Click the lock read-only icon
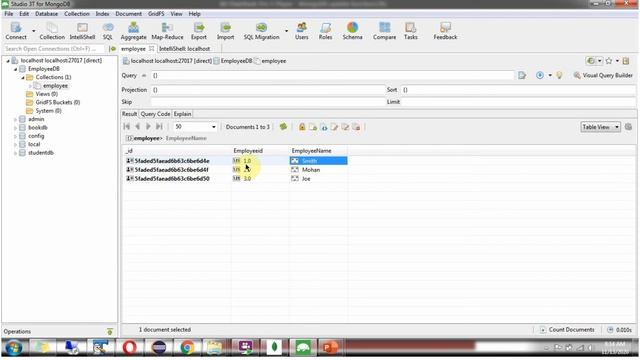Screen dimensions: 640x360 (x=302, y=127)
